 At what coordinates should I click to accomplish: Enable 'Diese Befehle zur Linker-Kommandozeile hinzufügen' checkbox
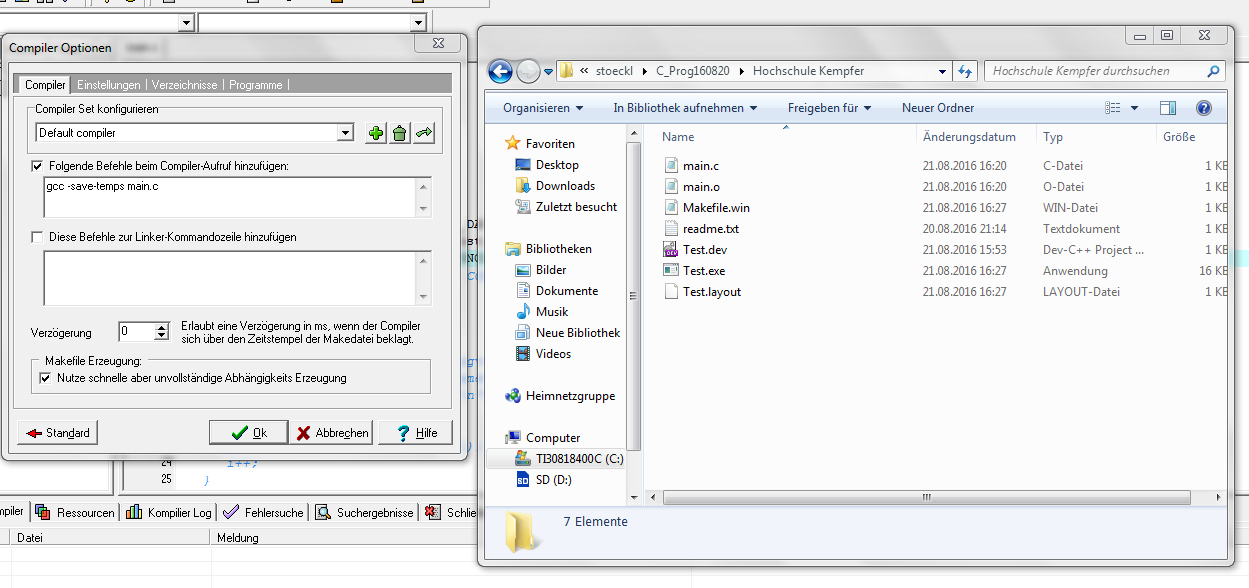pyautogui.click(x=38, y=237)
